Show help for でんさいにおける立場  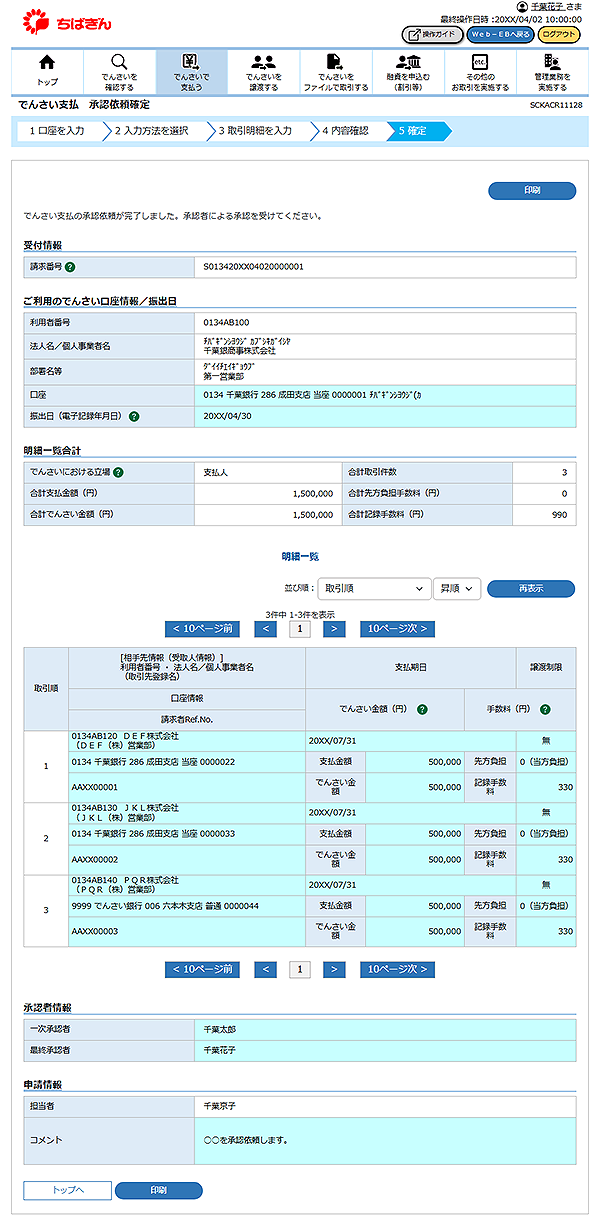118,472
